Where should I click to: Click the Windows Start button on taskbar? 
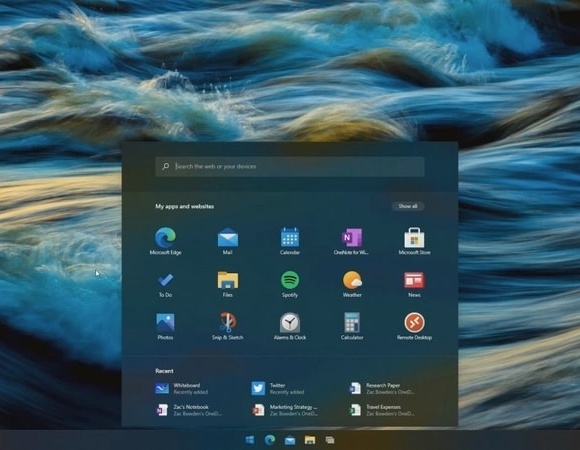250,440
